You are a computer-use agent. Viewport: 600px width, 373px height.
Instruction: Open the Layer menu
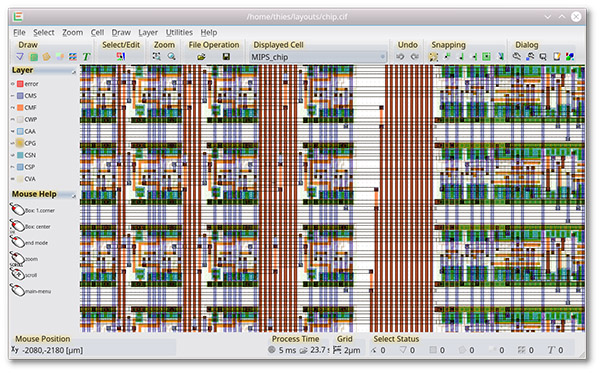click(x=148, y=33)
